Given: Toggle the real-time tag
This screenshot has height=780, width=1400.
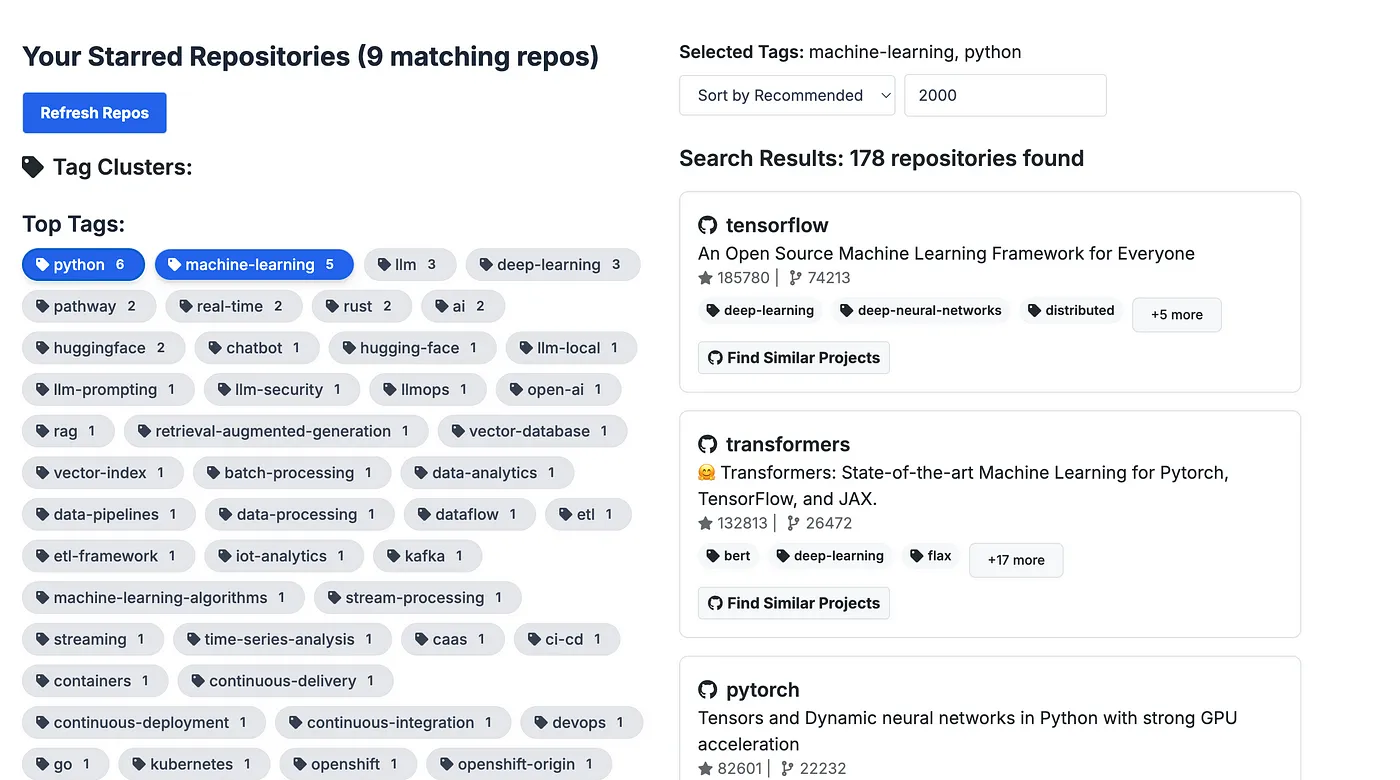Looking at the screenshot, I should [x=234, y=306].
